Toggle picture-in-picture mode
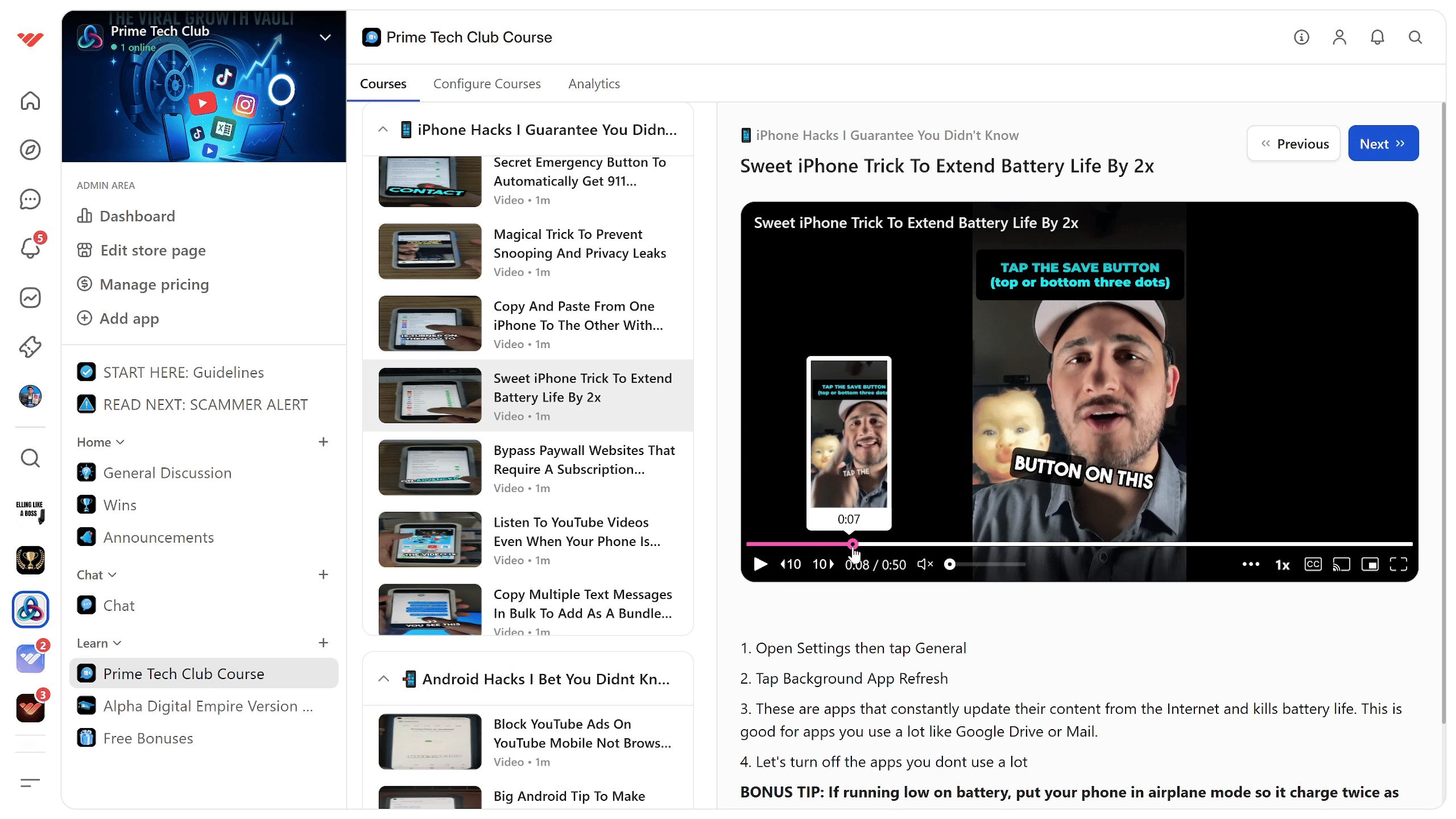Image resolution: width=1456 pixels, height=819 pixels. pos(1370,564)
